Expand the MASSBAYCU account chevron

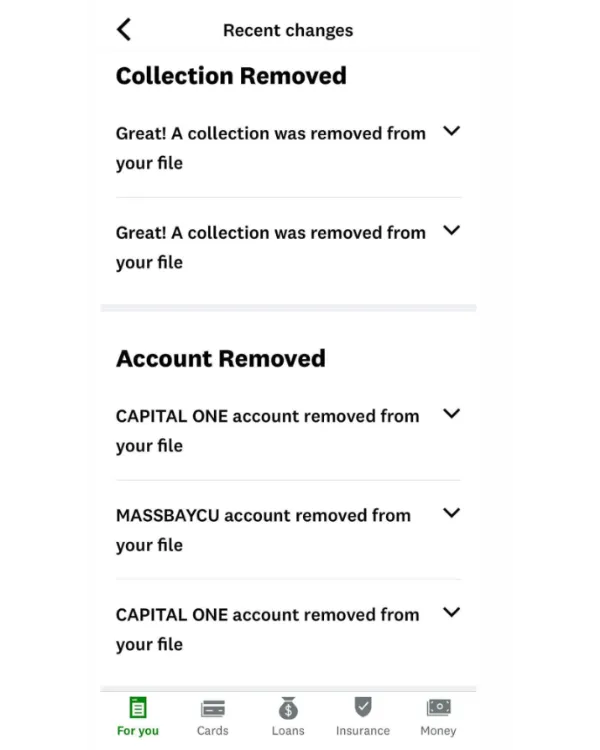[x=451, y=513]
